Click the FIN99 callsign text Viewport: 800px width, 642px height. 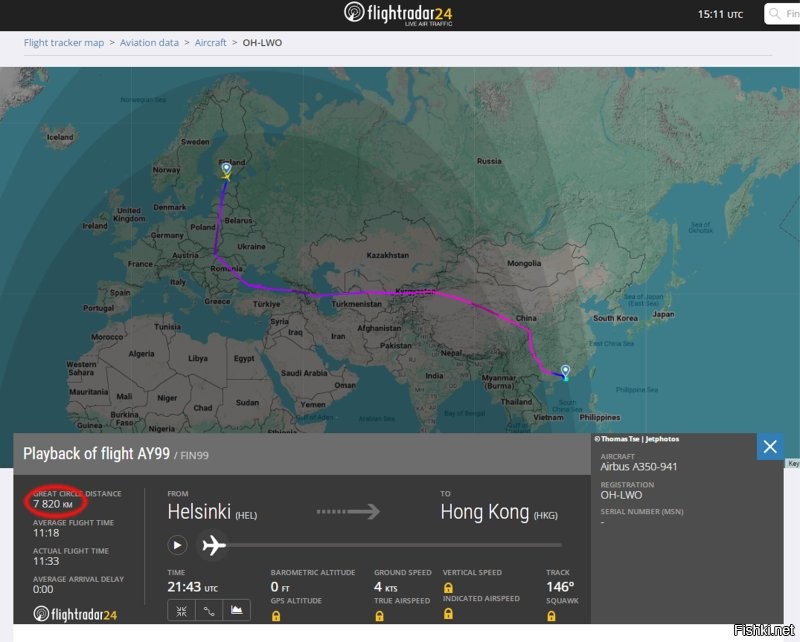(x=194, y=455)
